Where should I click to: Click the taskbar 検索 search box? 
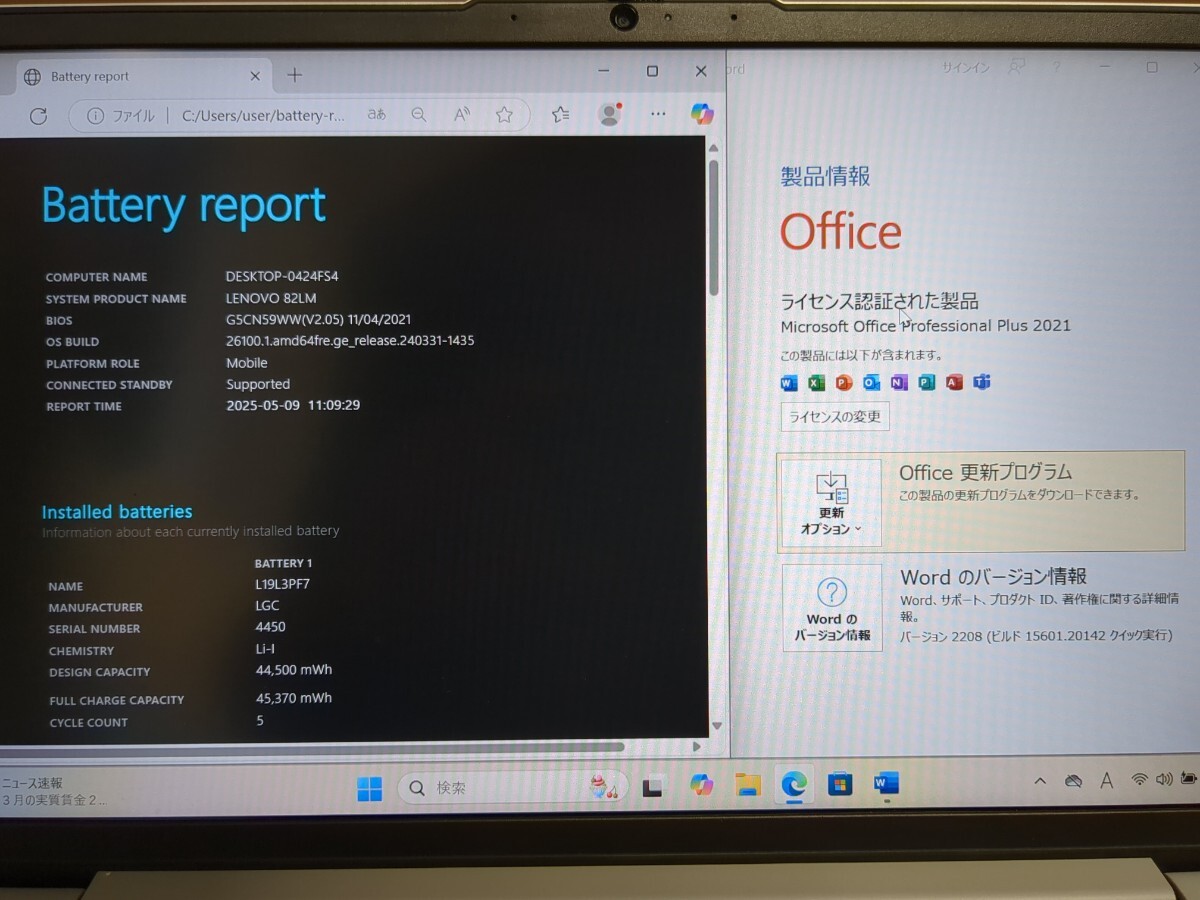click(x=513, y=788)
